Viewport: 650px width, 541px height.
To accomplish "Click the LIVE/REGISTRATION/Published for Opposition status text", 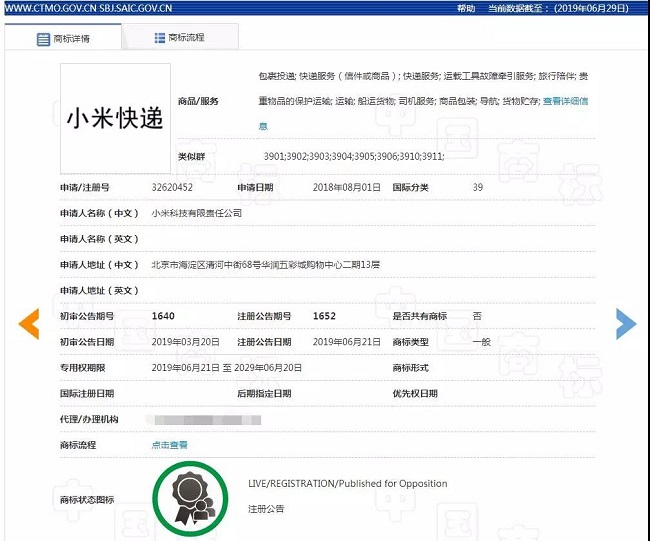I will point(347,483).
